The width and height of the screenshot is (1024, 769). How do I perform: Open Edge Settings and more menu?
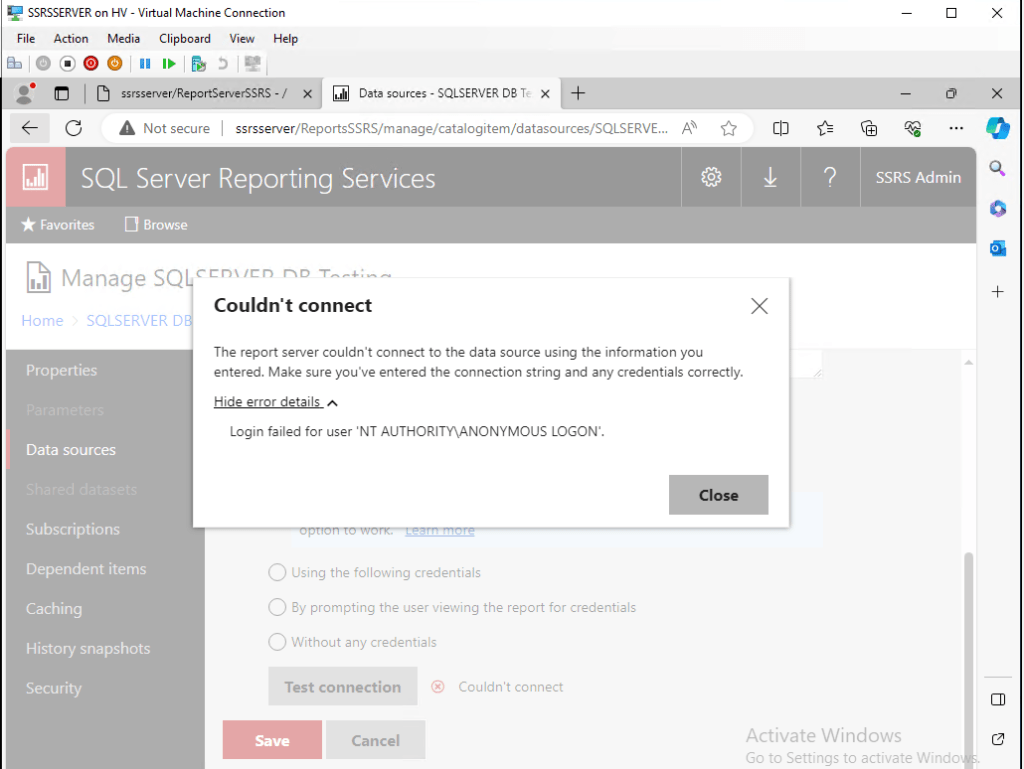click(956, 128)
